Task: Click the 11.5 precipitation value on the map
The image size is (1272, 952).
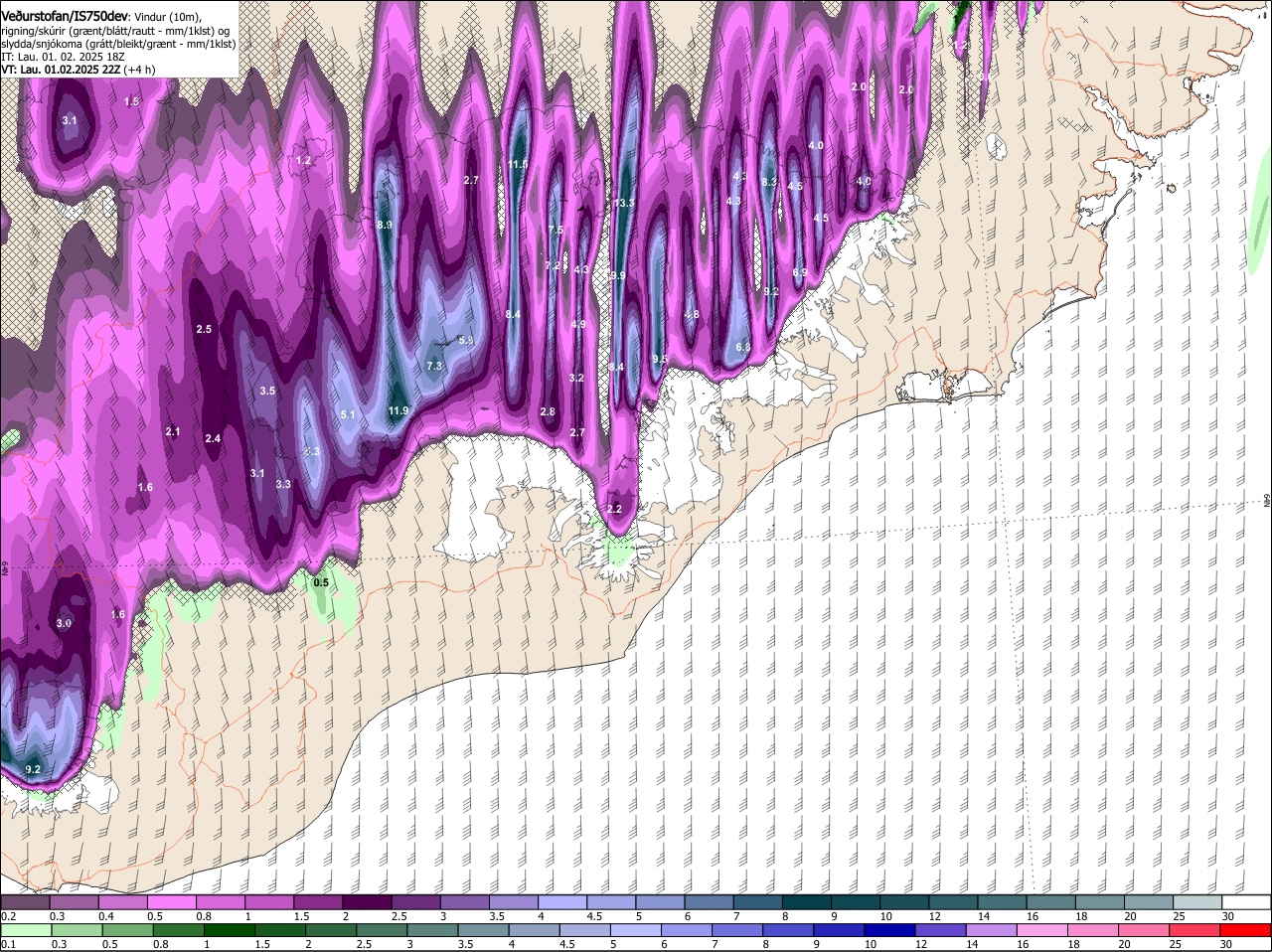Action: tap(518, 164)
